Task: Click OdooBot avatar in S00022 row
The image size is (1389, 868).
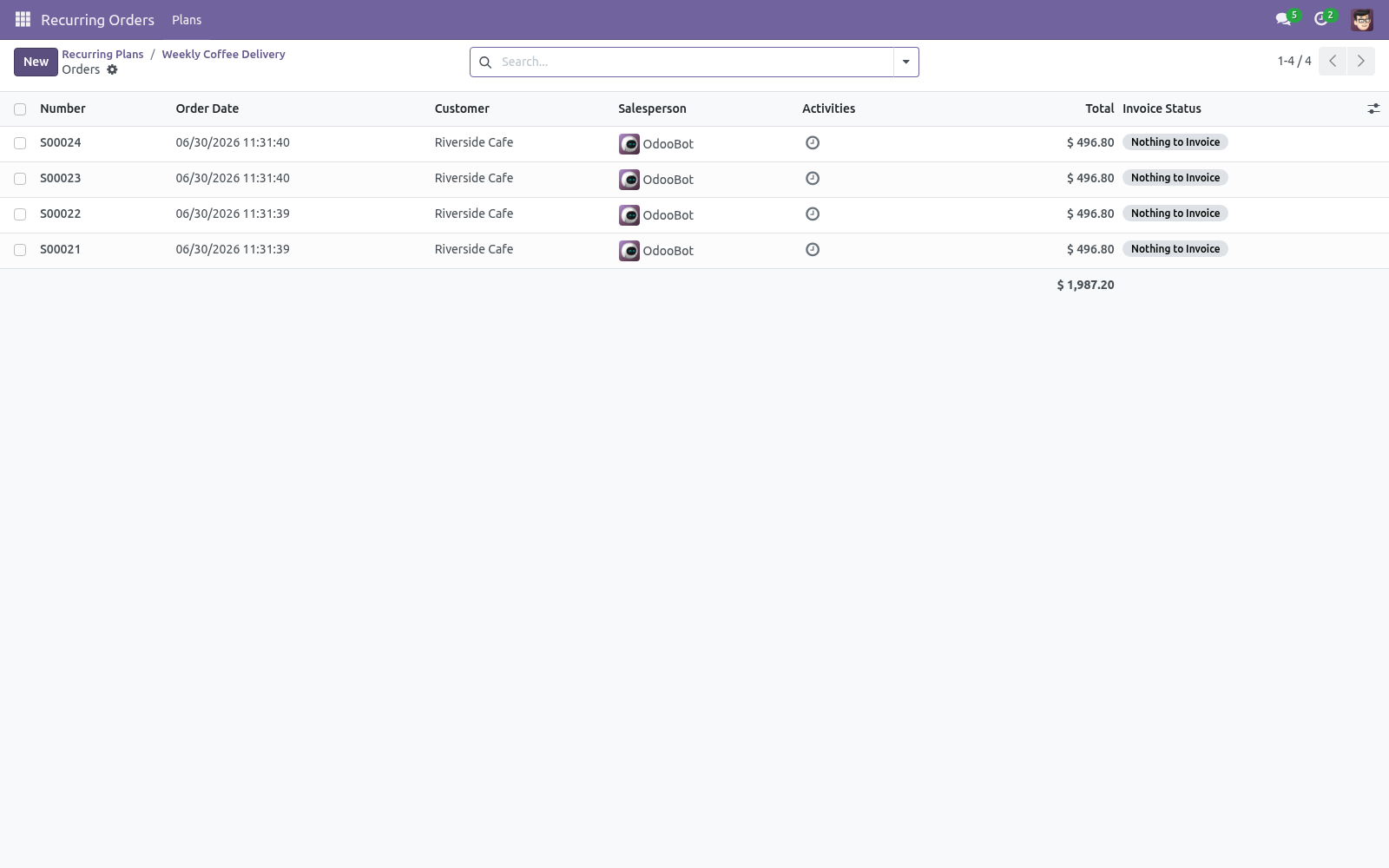Action: click(x=629, y=215)
